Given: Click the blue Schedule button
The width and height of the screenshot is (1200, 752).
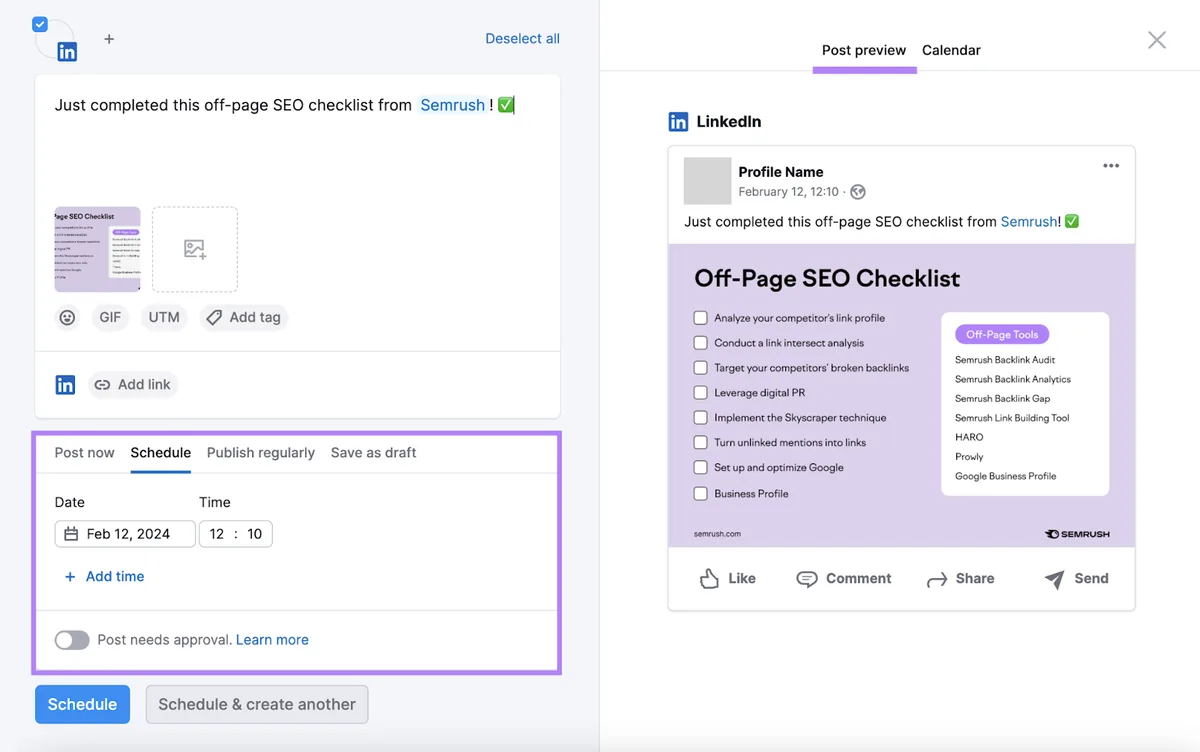Looking at the screenshot, I should point(82,704).
